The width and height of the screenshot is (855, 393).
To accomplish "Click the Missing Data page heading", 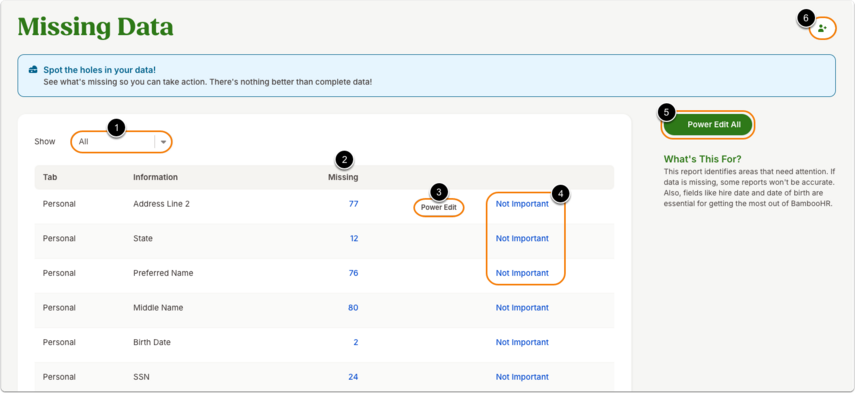I will pyautogui.click(x=95, y=27).
